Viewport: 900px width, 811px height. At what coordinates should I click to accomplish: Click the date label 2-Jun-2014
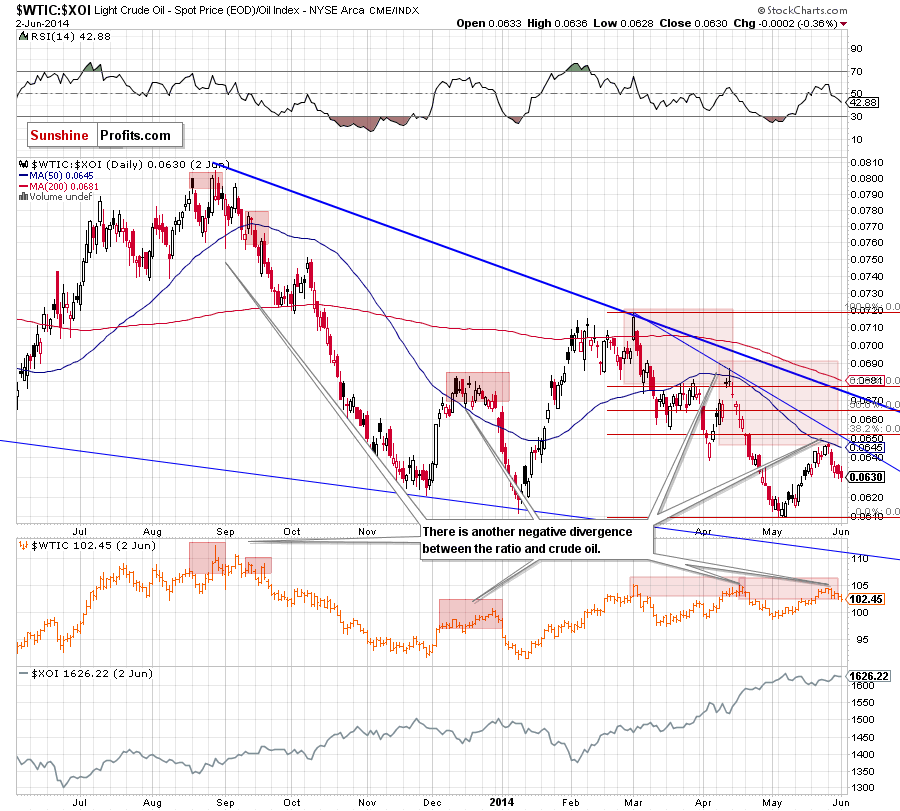tap(42, 24)
